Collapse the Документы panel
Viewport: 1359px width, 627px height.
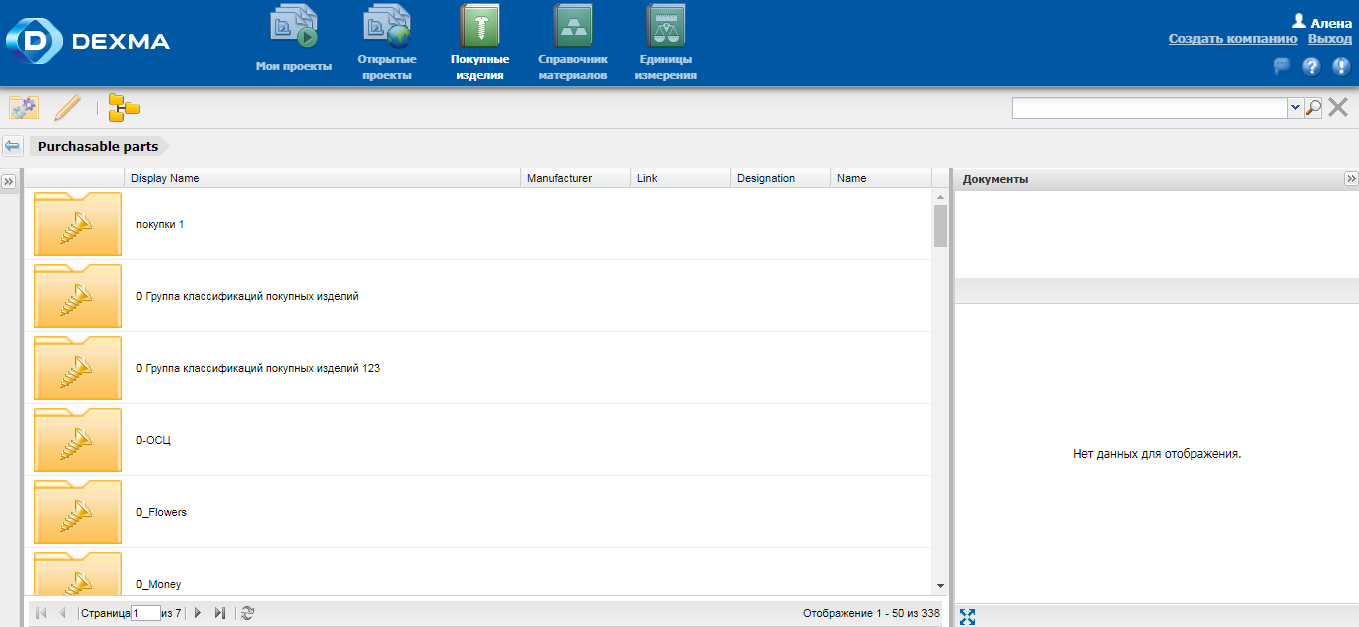pos(1351,178)
